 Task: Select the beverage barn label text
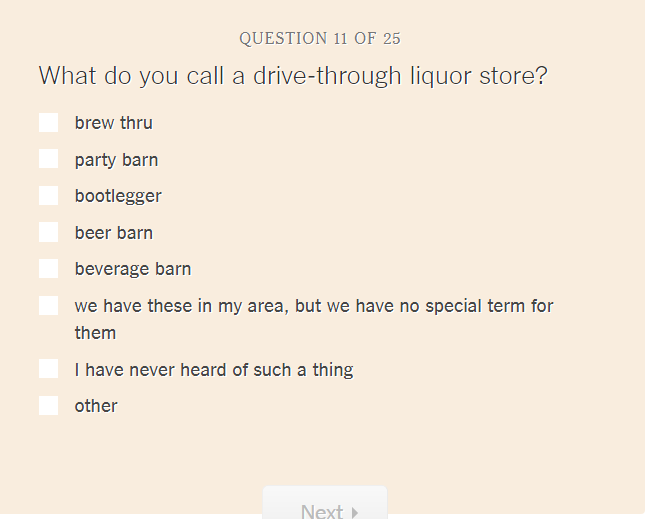pyautogui.click(x=133, y=269)
